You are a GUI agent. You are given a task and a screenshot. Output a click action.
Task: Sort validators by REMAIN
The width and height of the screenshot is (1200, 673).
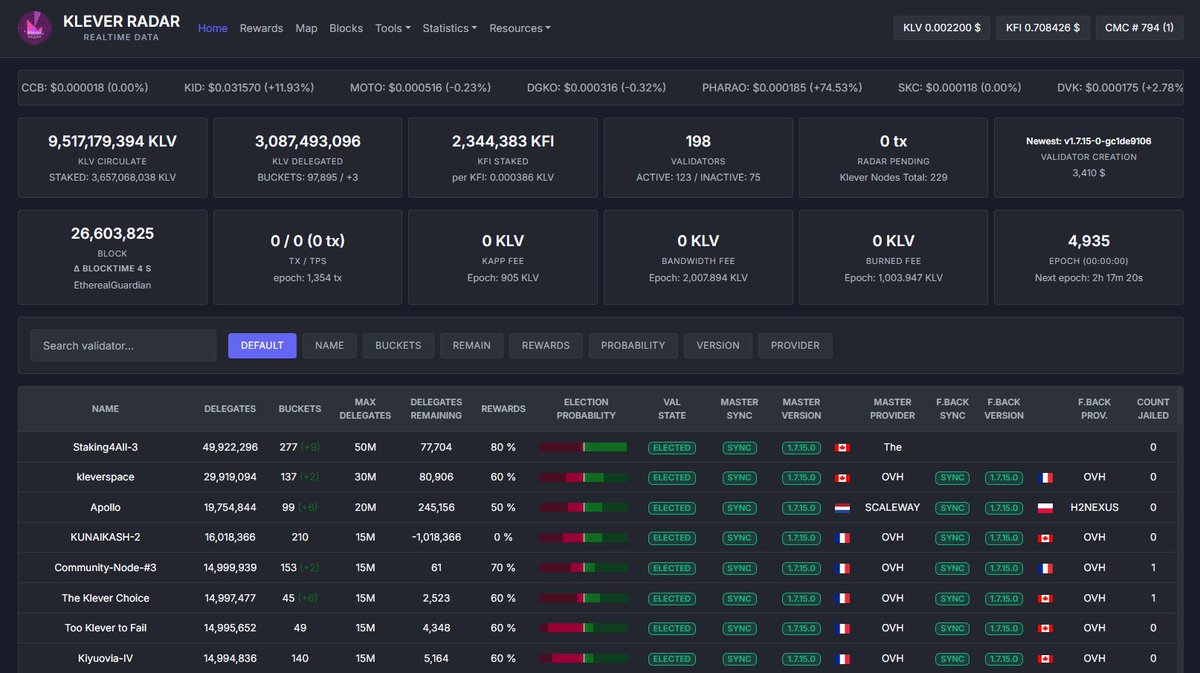point(471,345)
